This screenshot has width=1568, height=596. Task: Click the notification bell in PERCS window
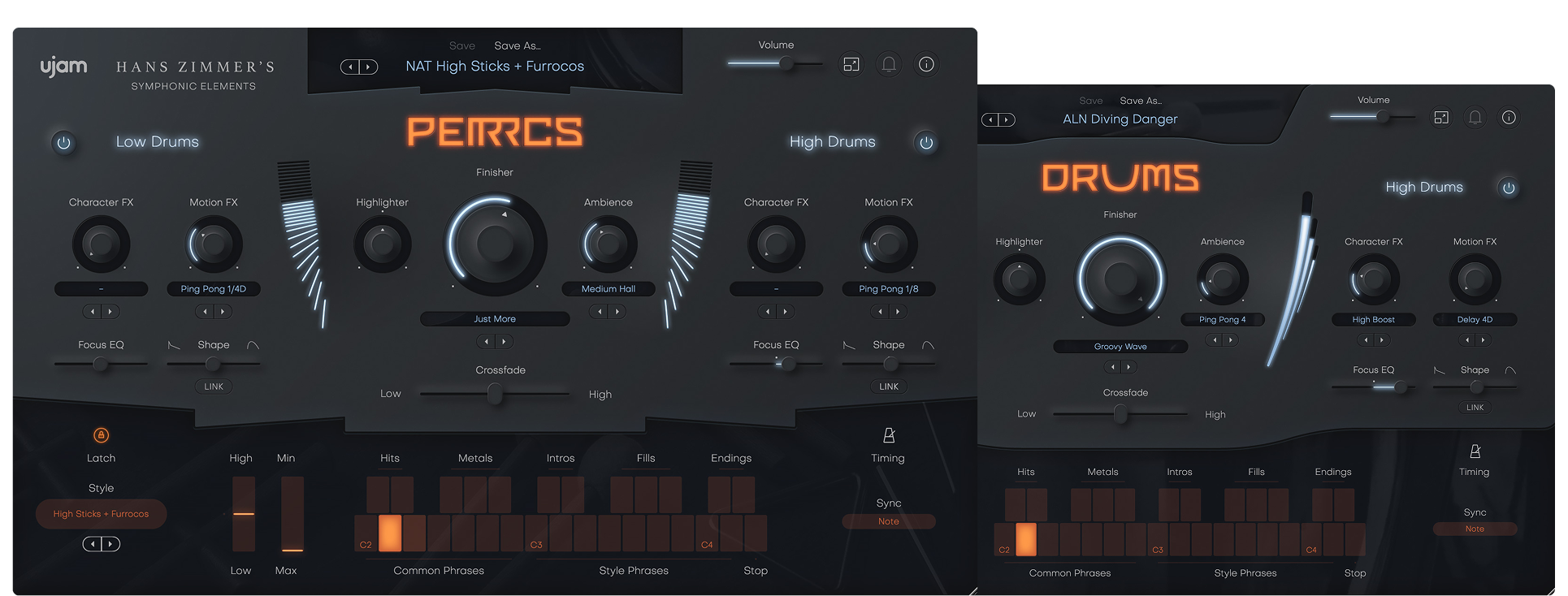point(889,64)
